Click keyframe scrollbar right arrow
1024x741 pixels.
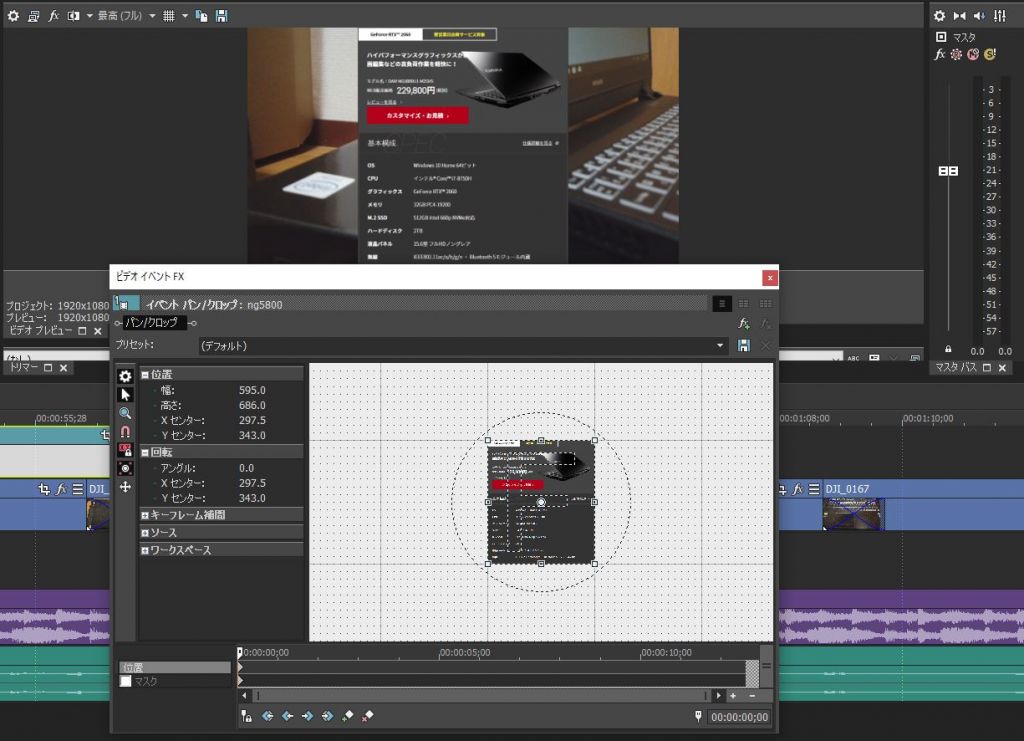pos(718,696)
